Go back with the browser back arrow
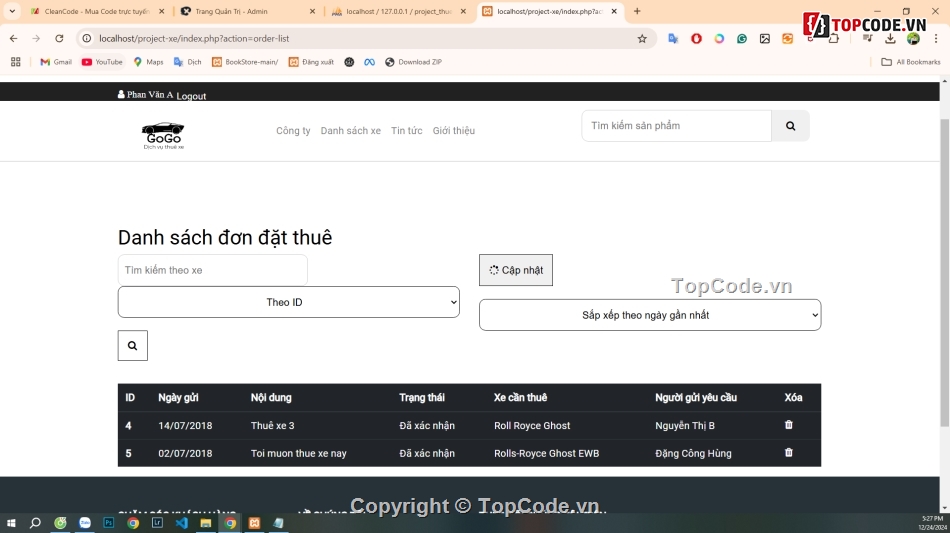 [x=13, y=39]
